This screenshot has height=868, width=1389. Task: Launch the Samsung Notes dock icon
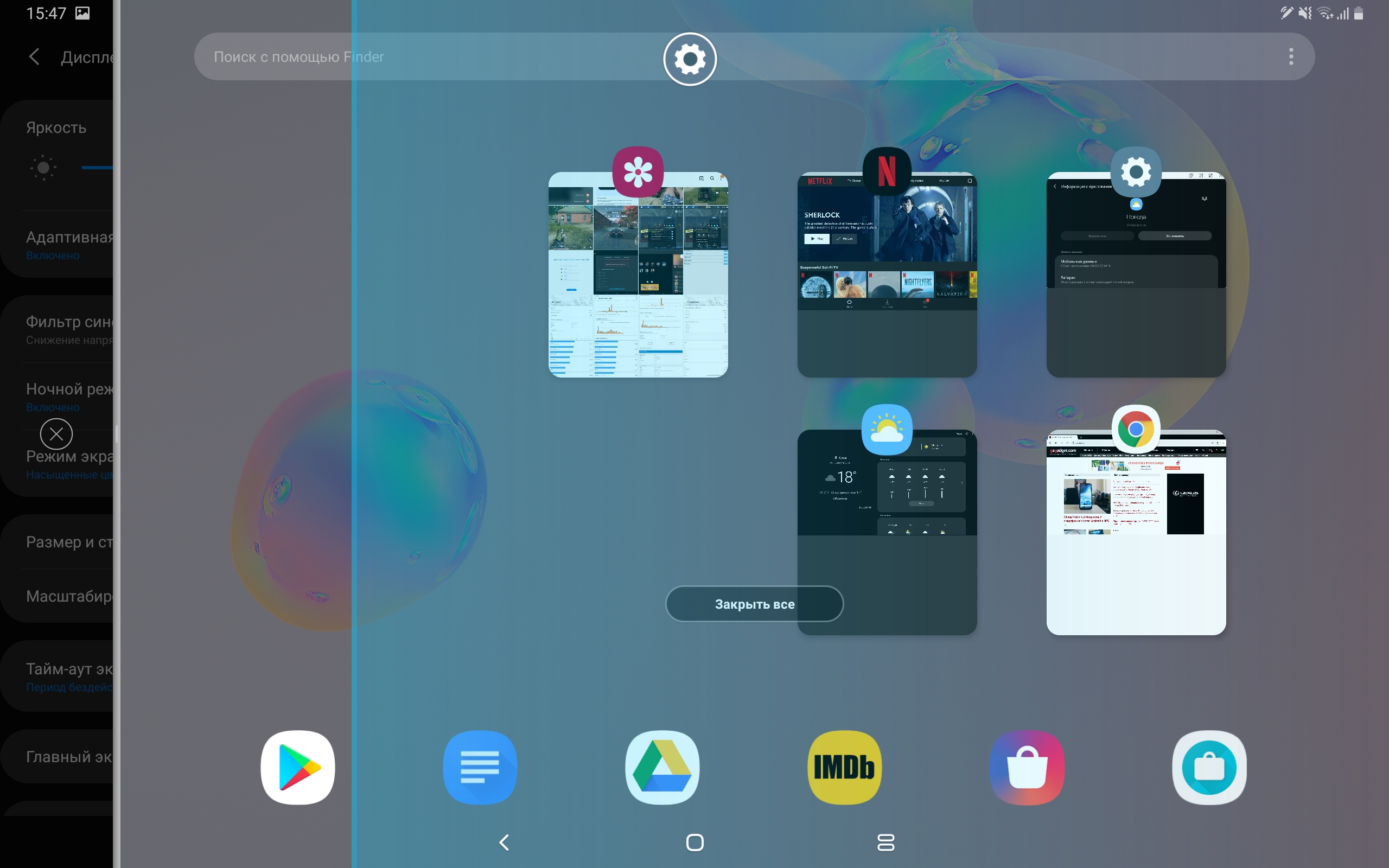tap(480, 767)
